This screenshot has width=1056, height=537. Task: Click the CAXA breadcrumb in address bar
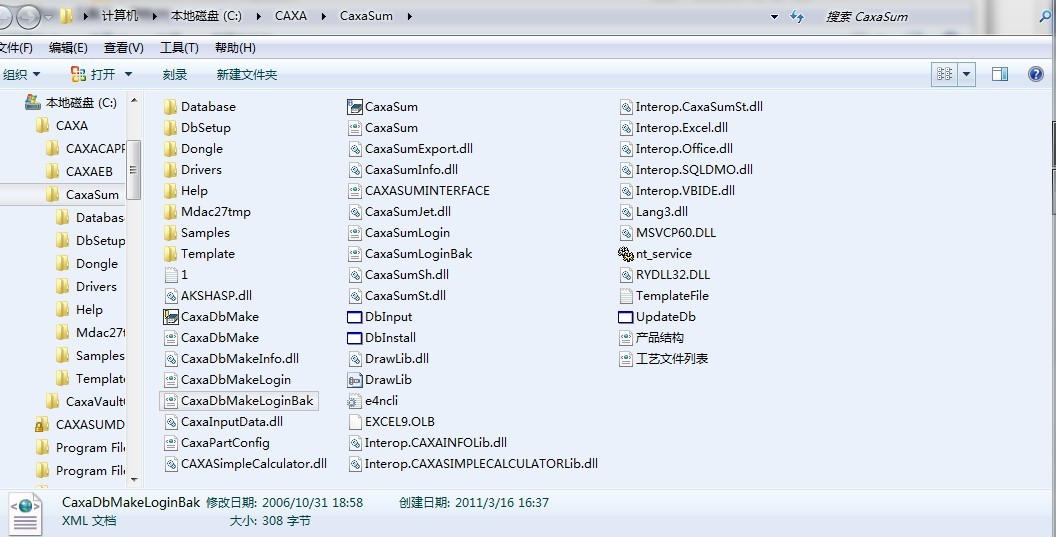pos(291,17)
